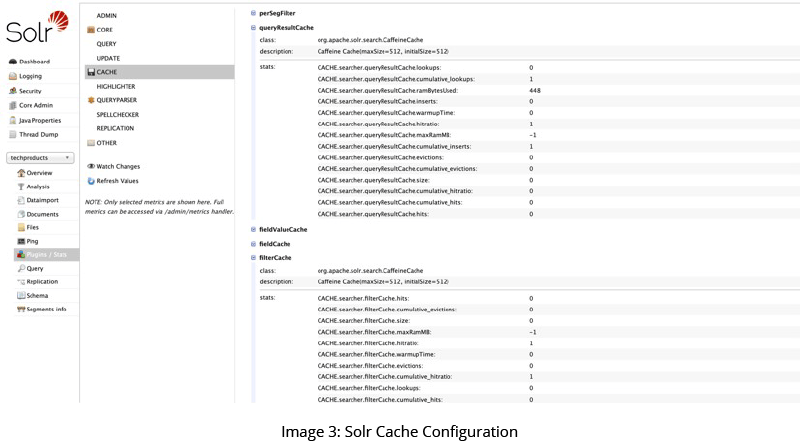Expand the fieldValueCache entry

[x=253, y=230]
